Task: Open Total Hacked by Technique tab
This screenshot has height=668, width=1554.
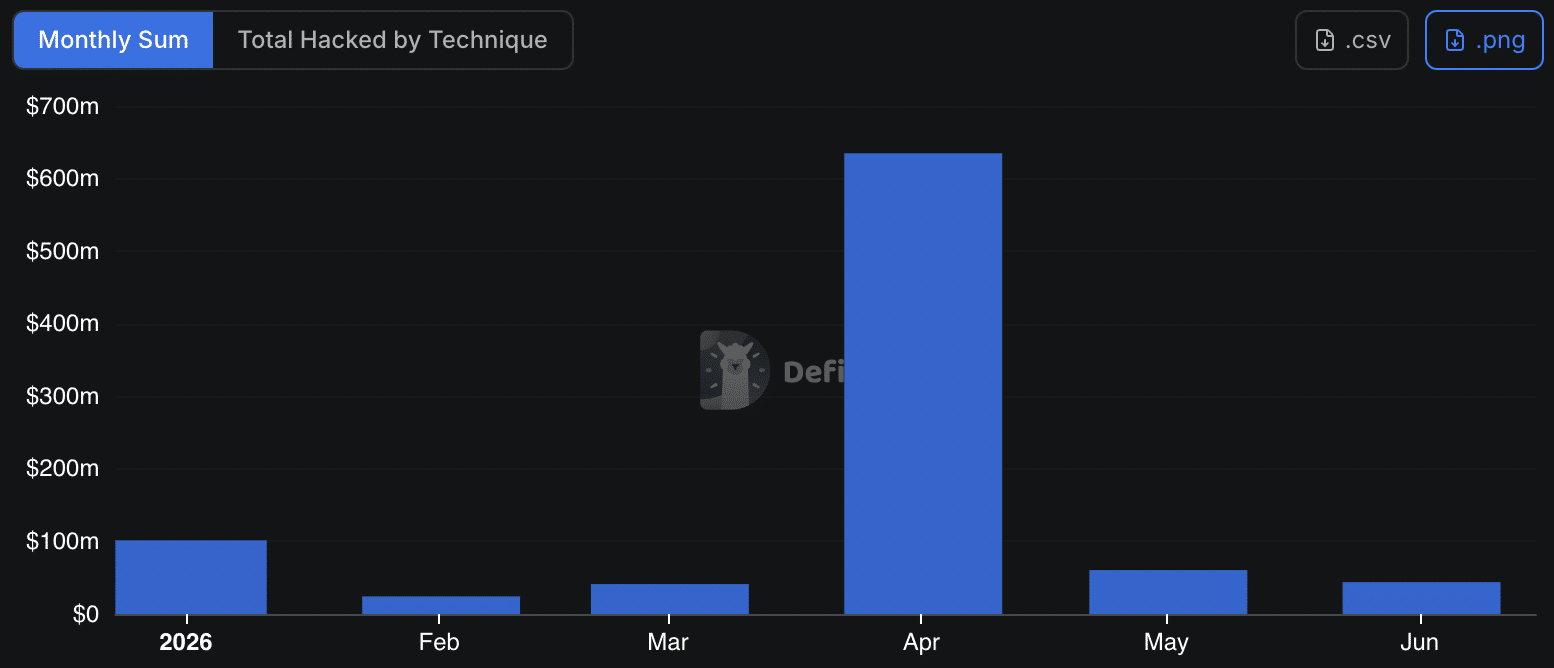Action: pos(393,40)
